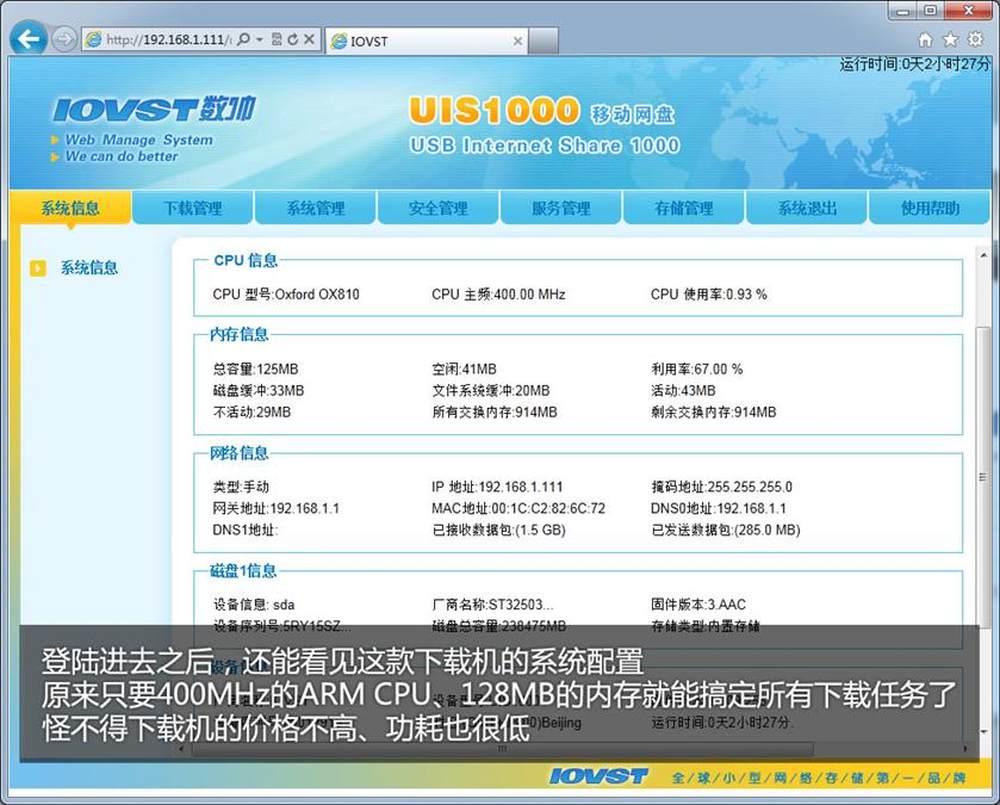The width and height of the screenshot is (1000, 805).
Task: Click '磁盘缓冲:33MB' value
Action: coord(258,390)
